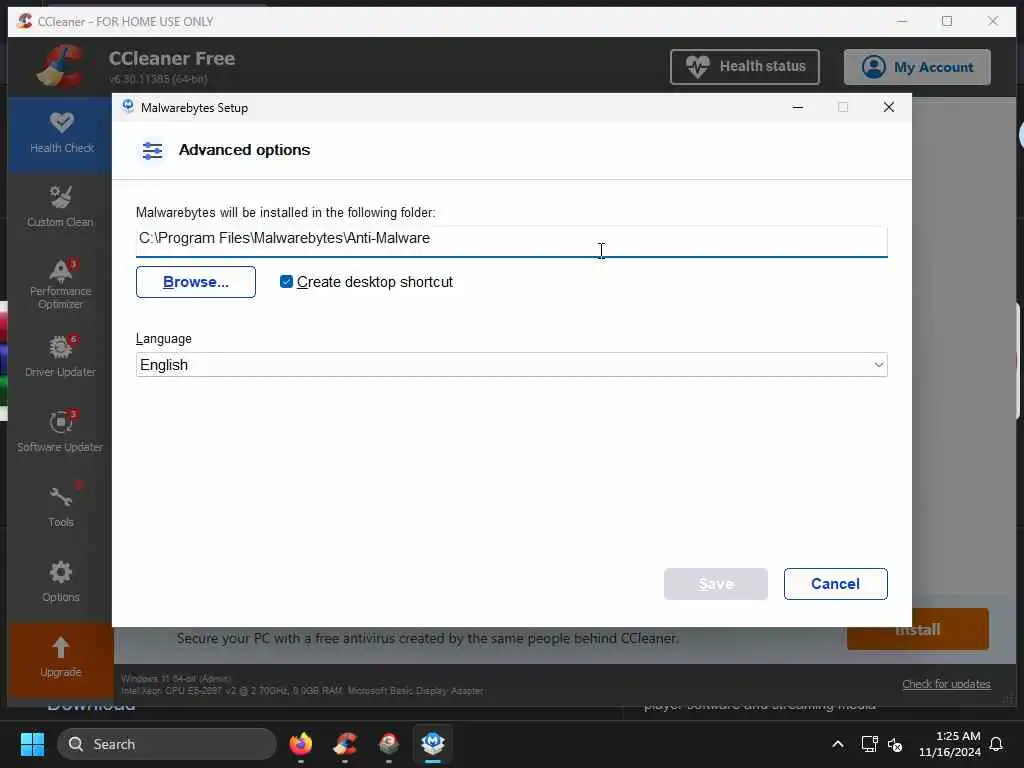The image size is (1024, 768).
Task: Open Windows Start menu
Action: [32, 744]
